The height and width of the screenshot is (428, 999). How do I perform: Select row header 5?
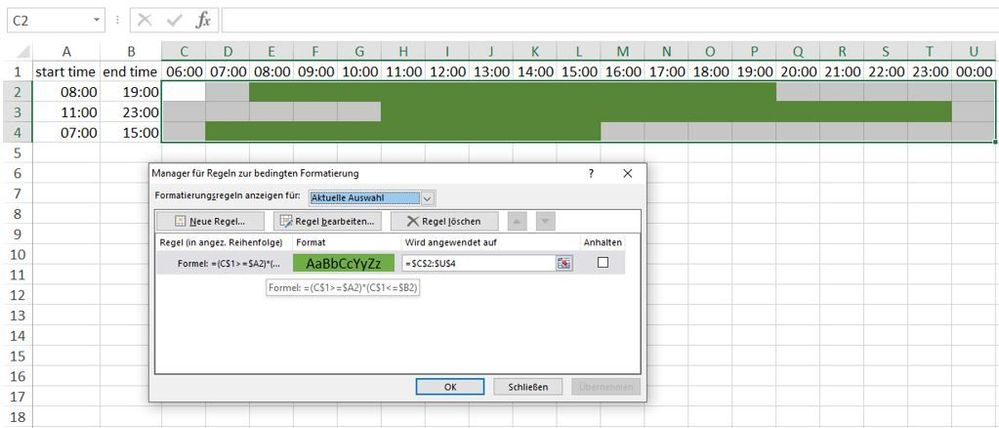pos(17,153)
